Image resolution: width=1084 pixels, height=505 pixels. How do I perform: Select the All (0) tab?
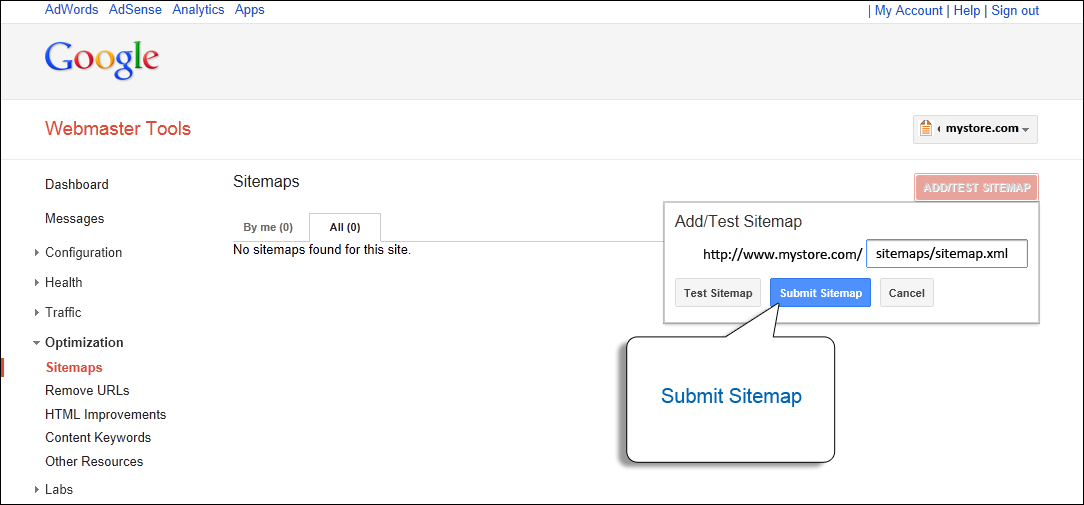[x=345, y=228]
